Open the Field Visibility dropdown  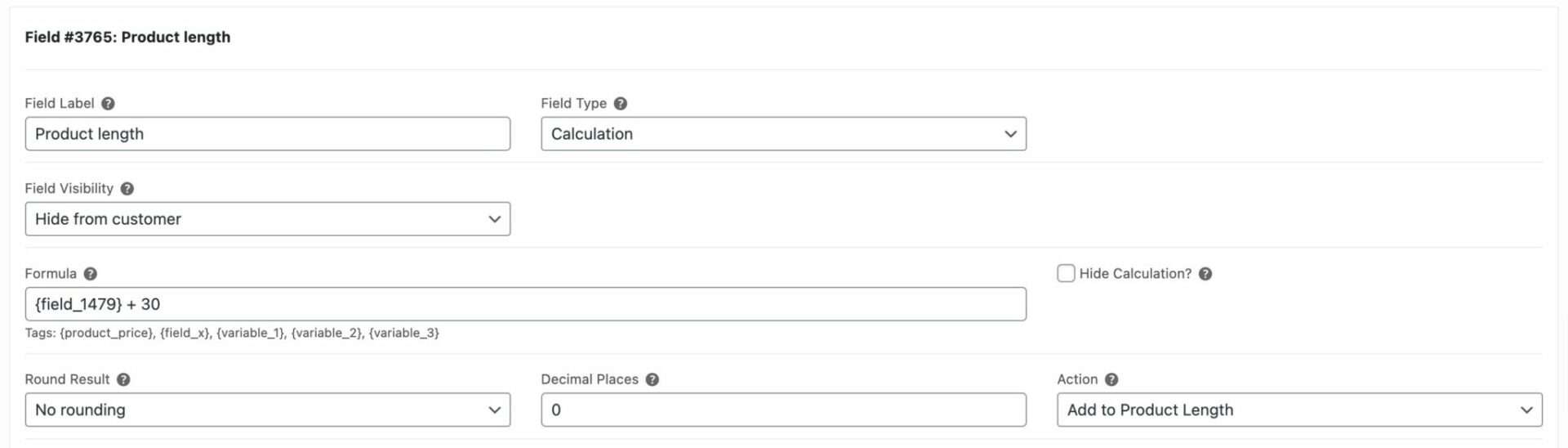268,219
